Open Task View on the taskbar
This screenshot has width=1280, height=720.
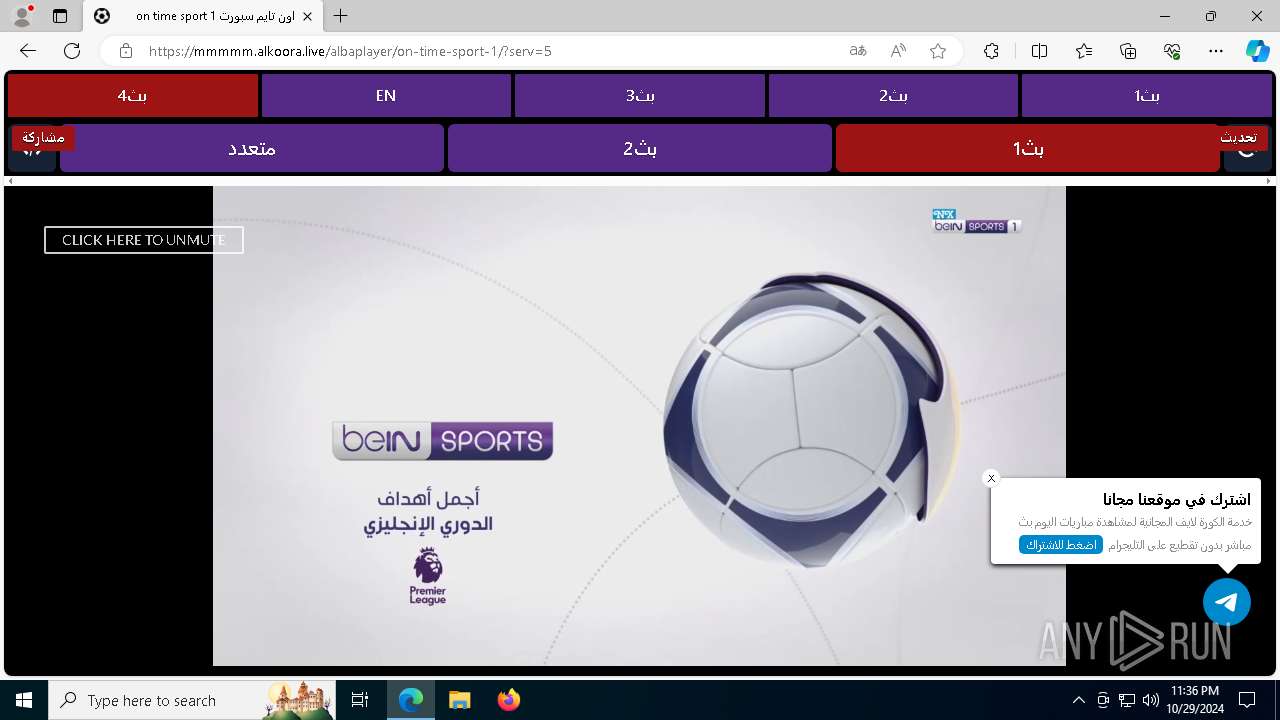(x=360, y=700)
